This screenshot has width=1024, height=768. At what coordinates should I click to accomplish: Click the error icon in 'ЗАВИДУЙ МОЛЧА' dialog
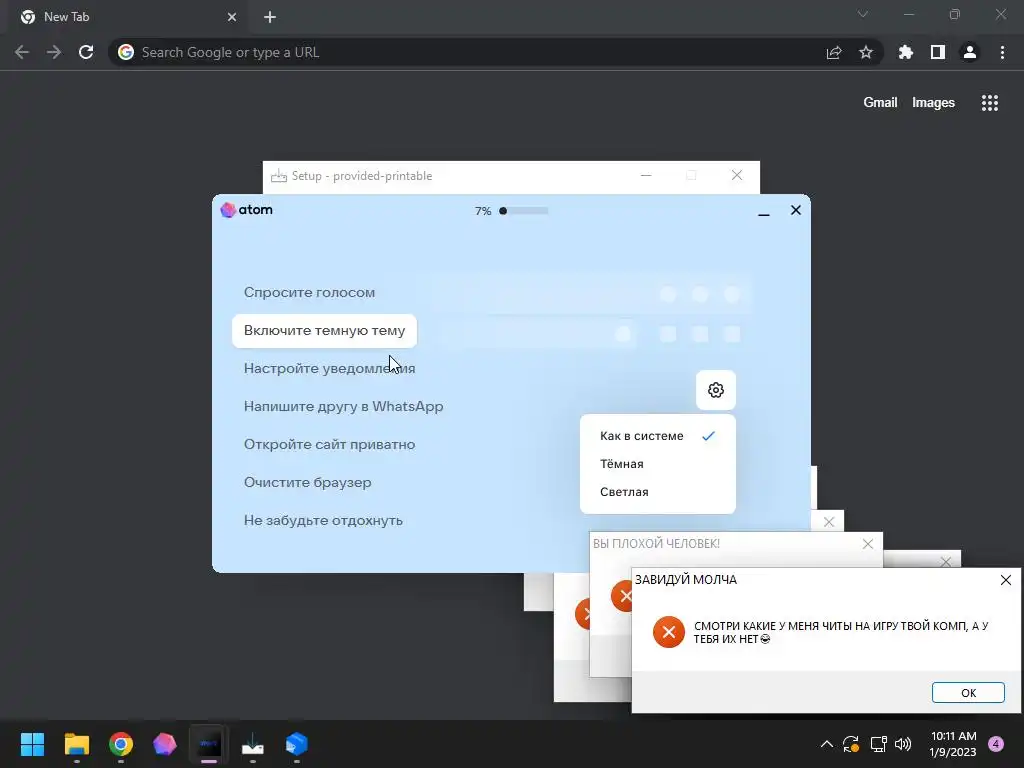[x=668, y=632]
